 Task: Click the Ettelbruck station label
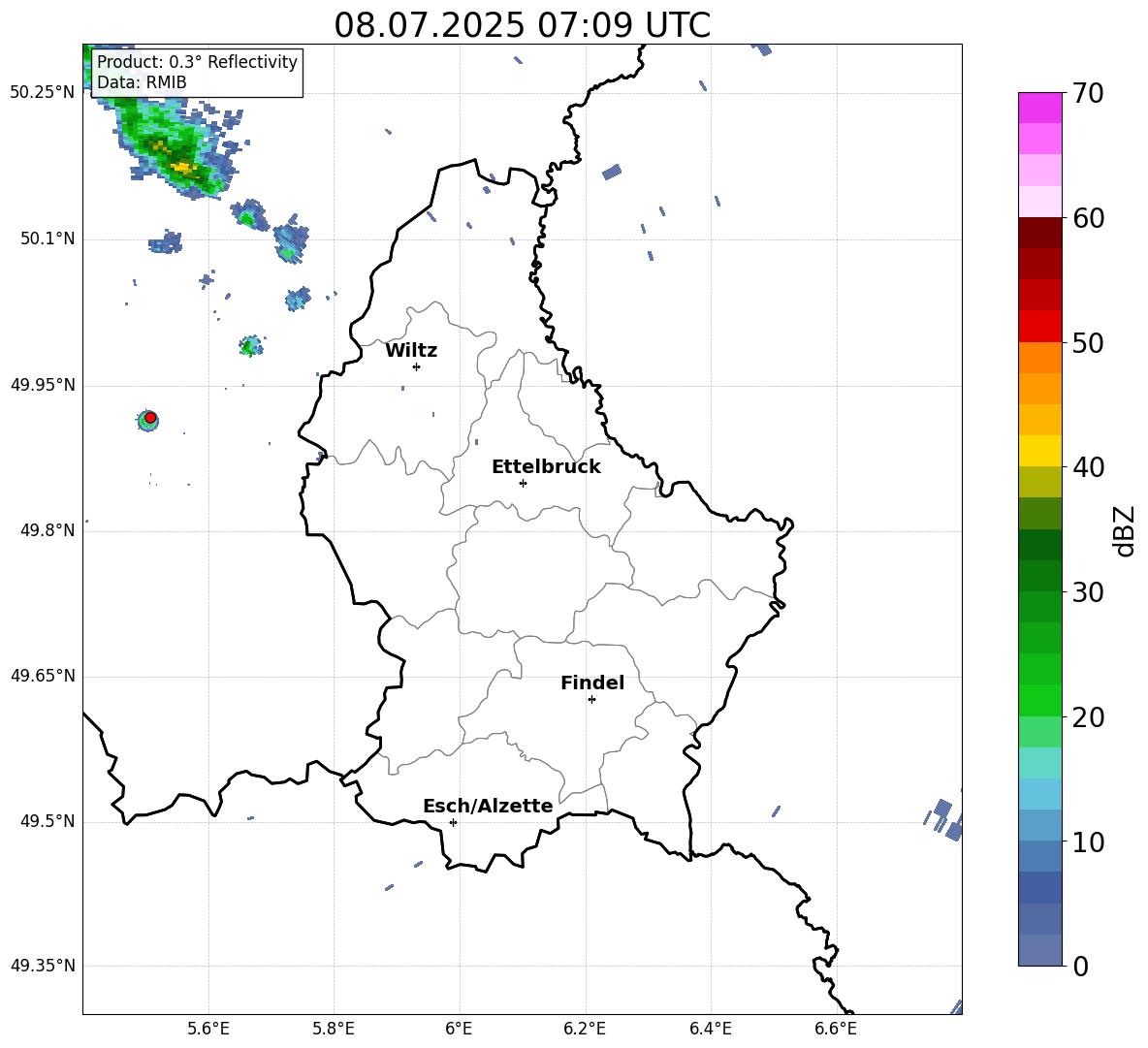tap(546, 467)
